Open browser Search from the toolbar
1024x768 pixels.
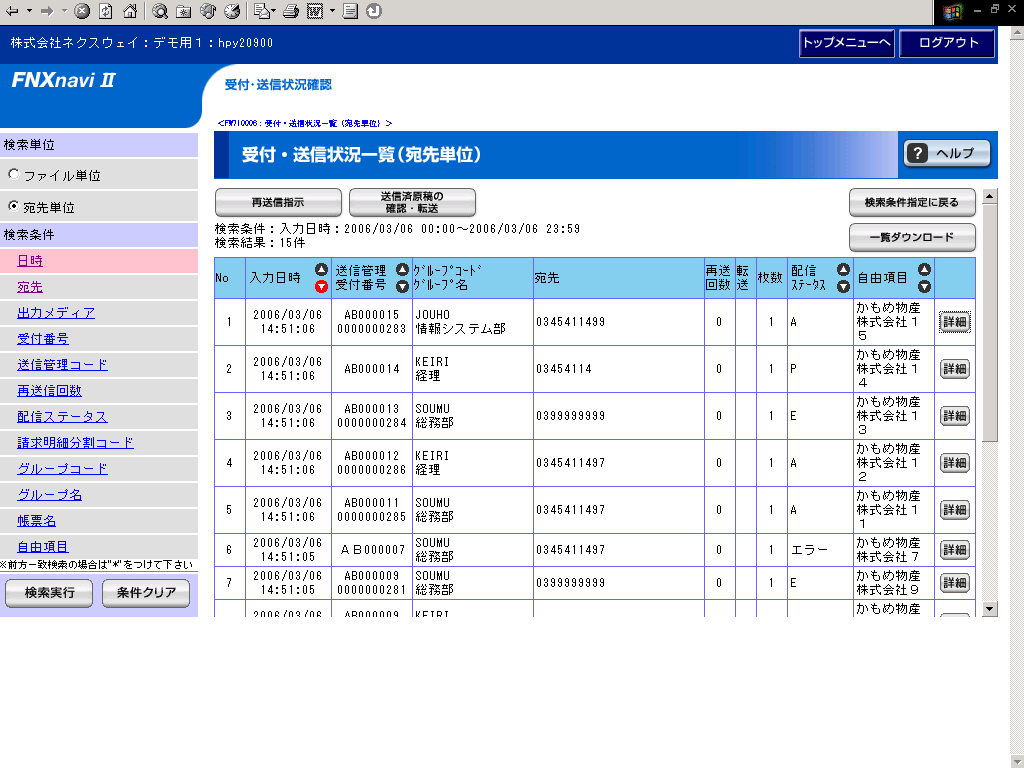[x=160, y=12]
